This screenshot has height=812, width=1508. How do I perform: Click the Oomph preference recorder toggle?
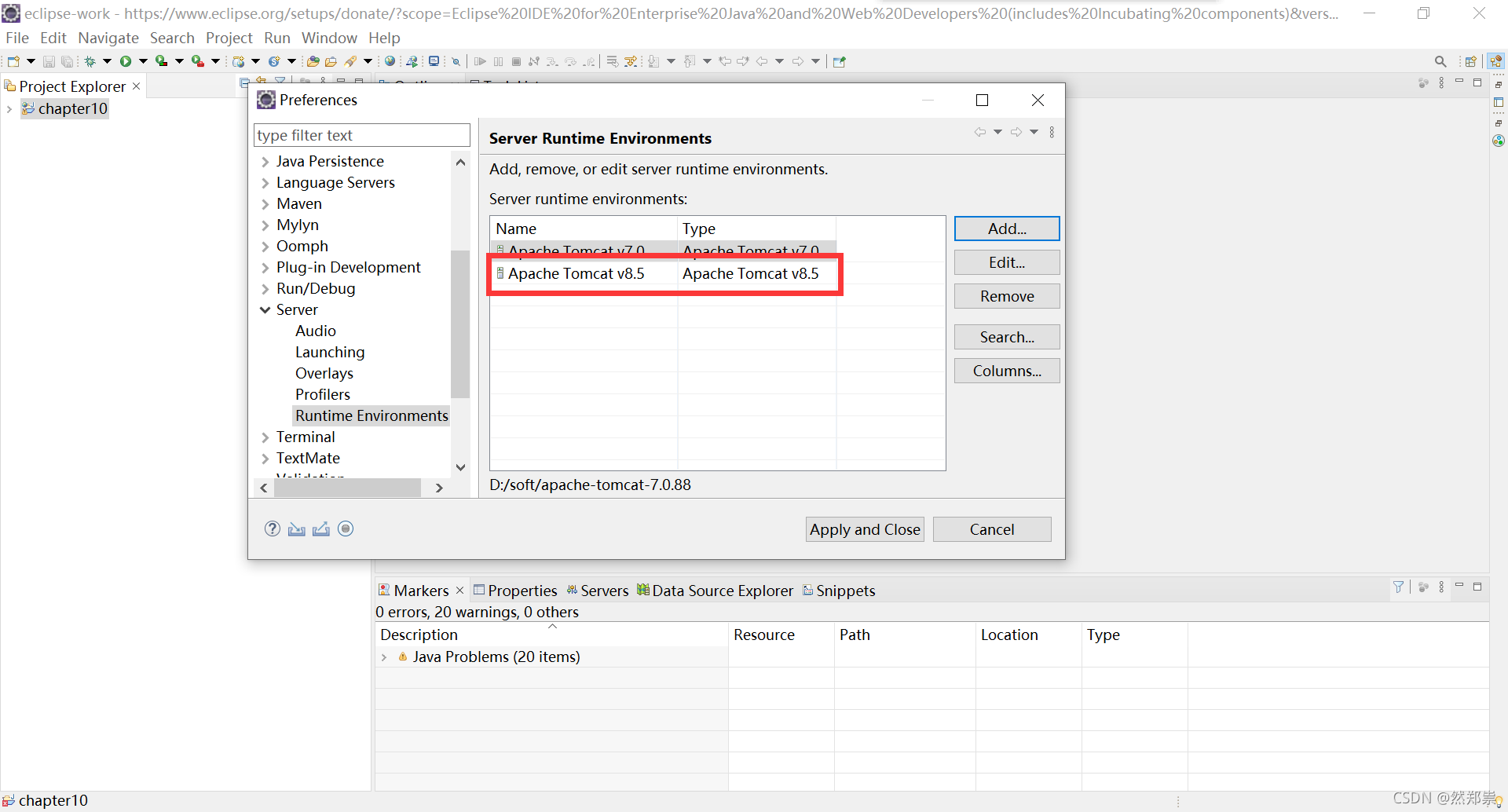346,529
